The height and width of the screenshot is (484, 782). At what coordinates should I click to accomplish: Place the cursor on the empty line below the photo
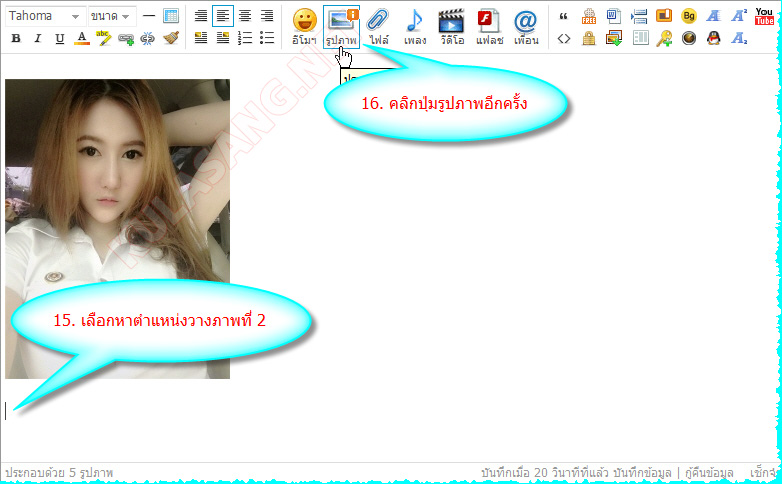pyautogui.click(x=6, y=411)
